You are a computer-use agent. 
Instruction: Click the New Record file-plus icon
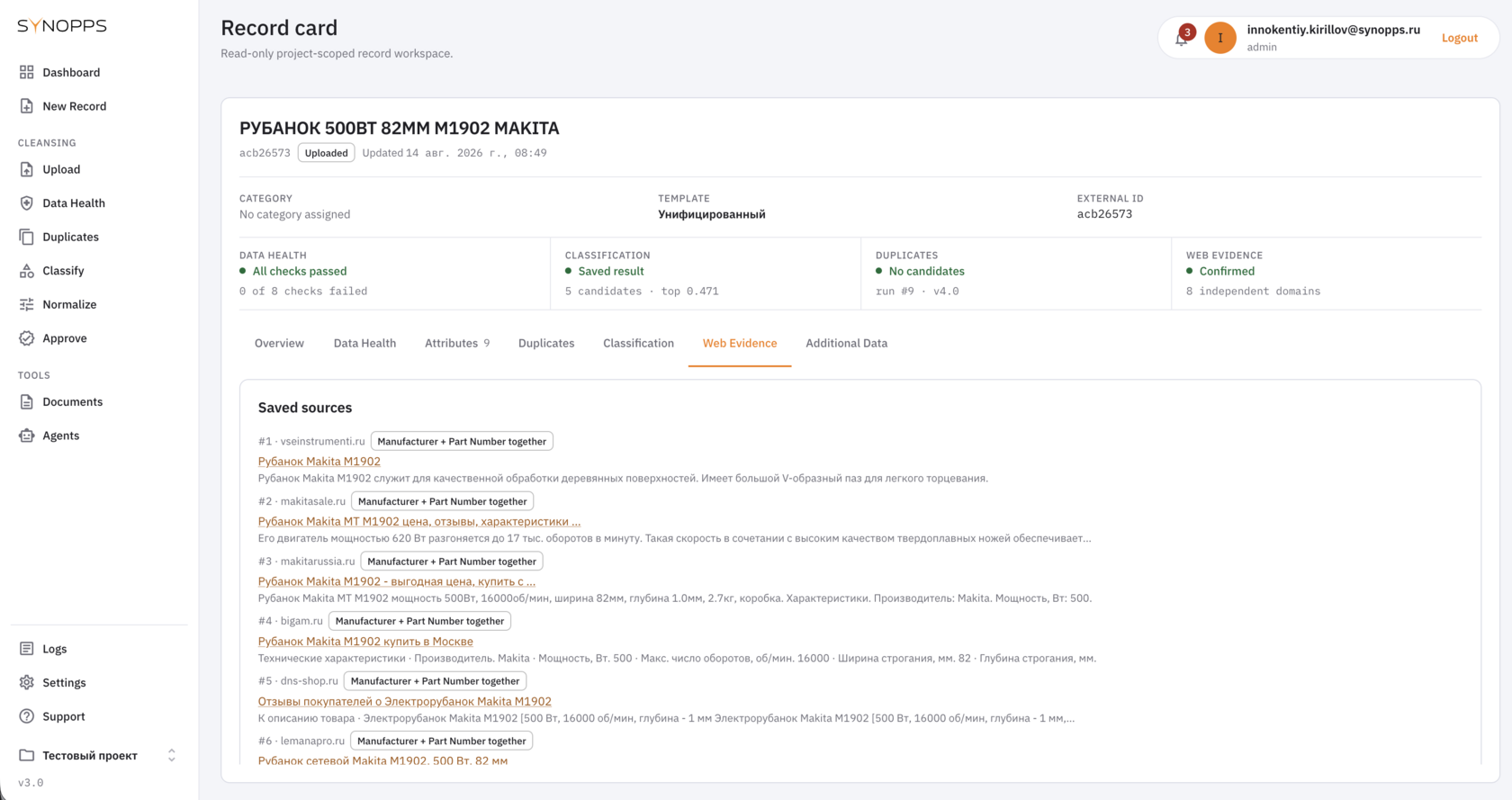coord(27,106)
